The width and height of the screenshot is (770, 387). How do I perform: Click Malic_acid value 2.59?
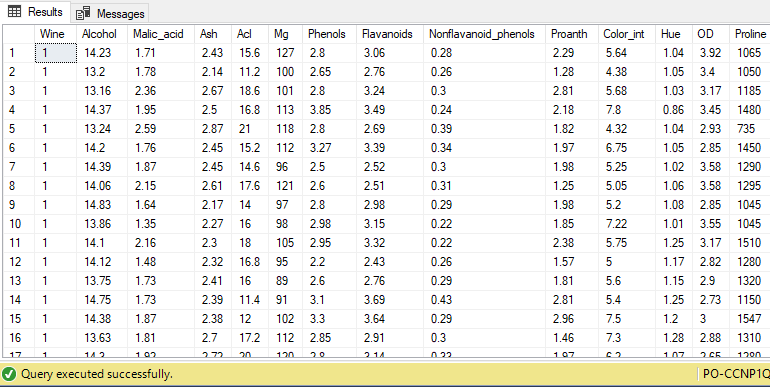click(145, 129)
